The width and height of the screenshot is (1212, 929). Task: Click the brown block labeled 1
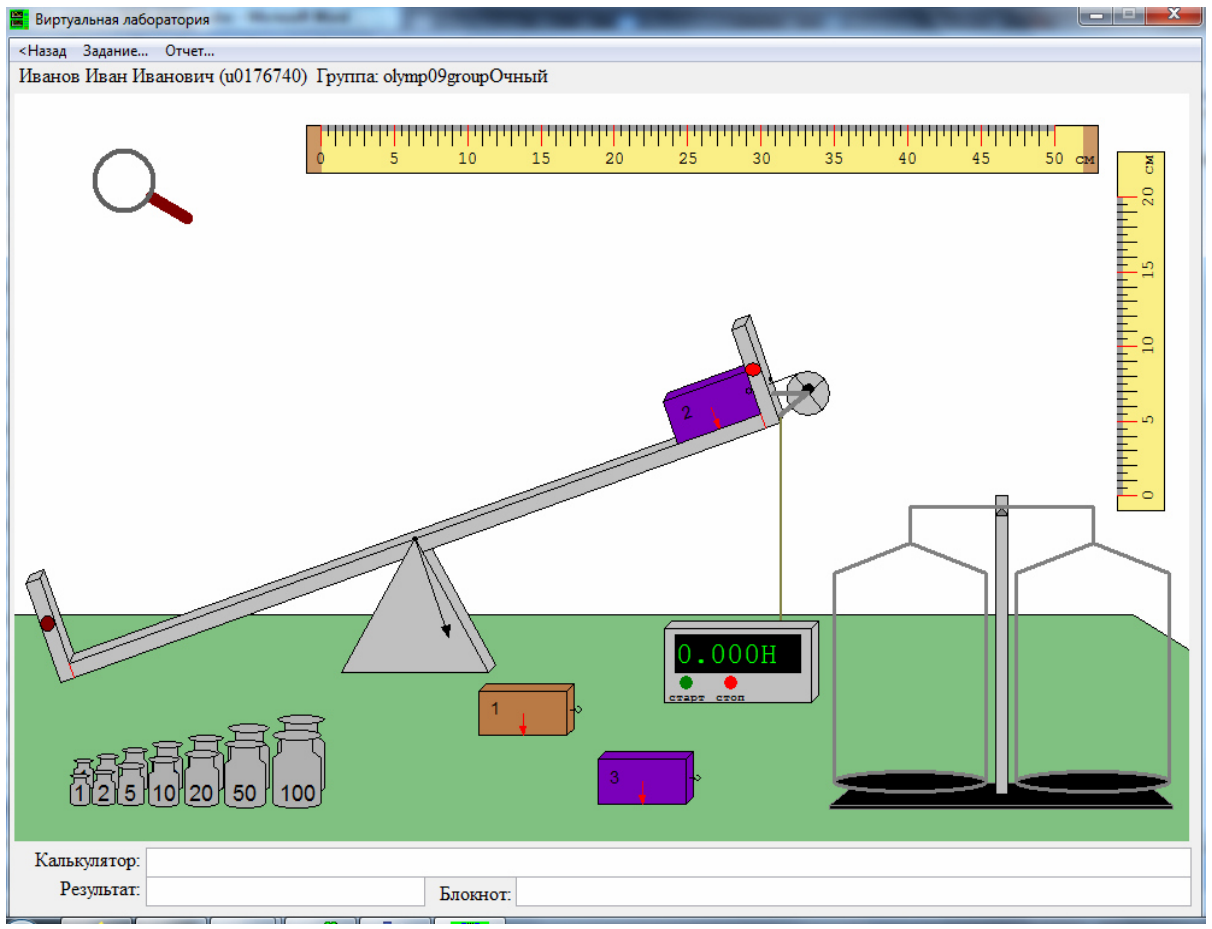[525, 710]
